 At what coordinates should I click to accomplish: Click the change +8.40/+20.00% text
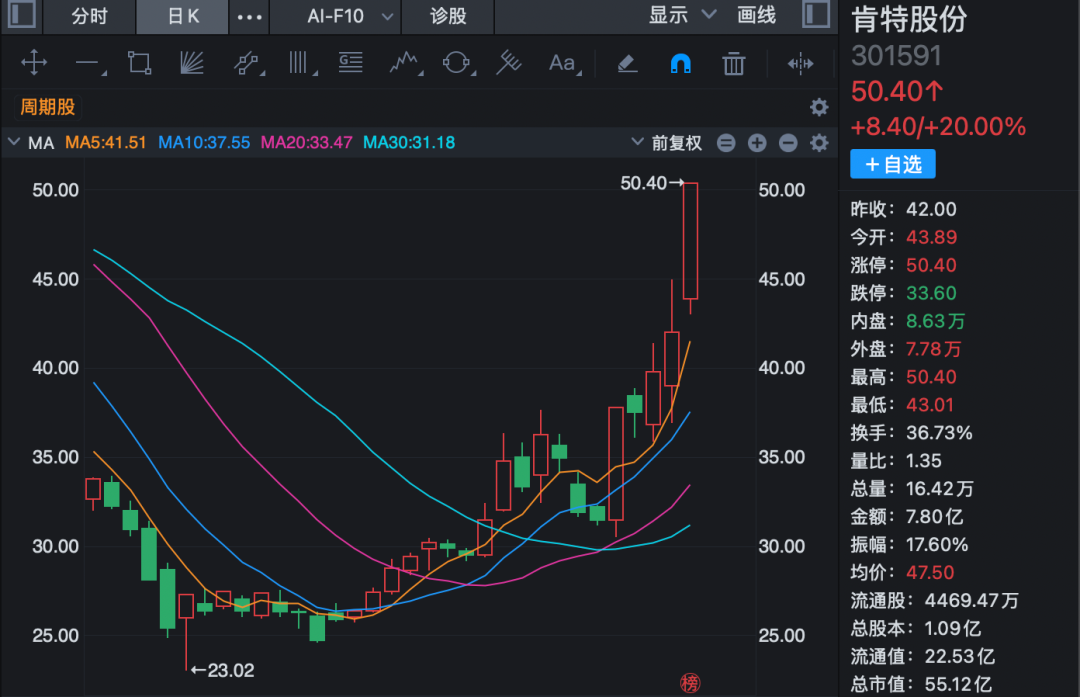[938, 127]
